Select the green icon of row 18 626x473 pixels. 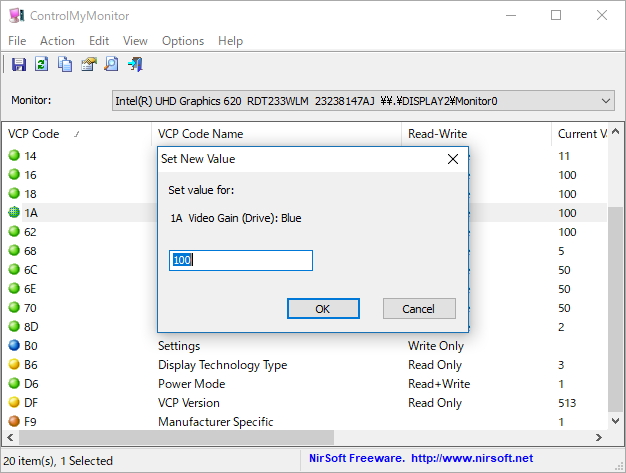pos(14,193)
